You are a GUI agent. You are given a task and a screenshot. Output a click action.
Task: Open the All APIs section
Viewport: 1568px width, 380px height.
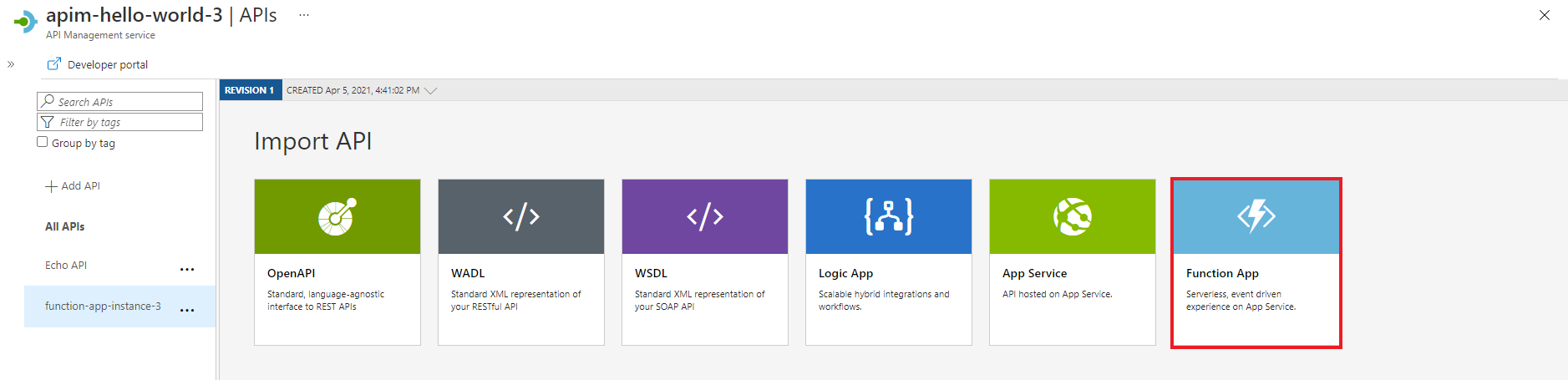pos(65,226)
